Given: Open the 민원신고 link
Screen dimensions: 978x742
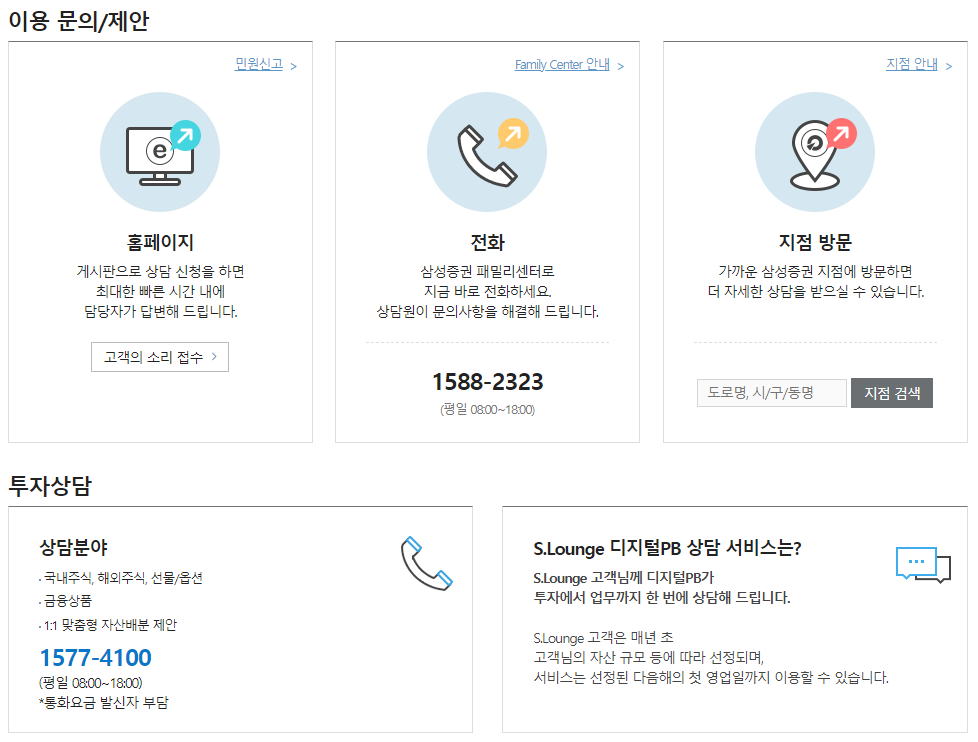Looking at the screenshot, I should tap(259, 64).
